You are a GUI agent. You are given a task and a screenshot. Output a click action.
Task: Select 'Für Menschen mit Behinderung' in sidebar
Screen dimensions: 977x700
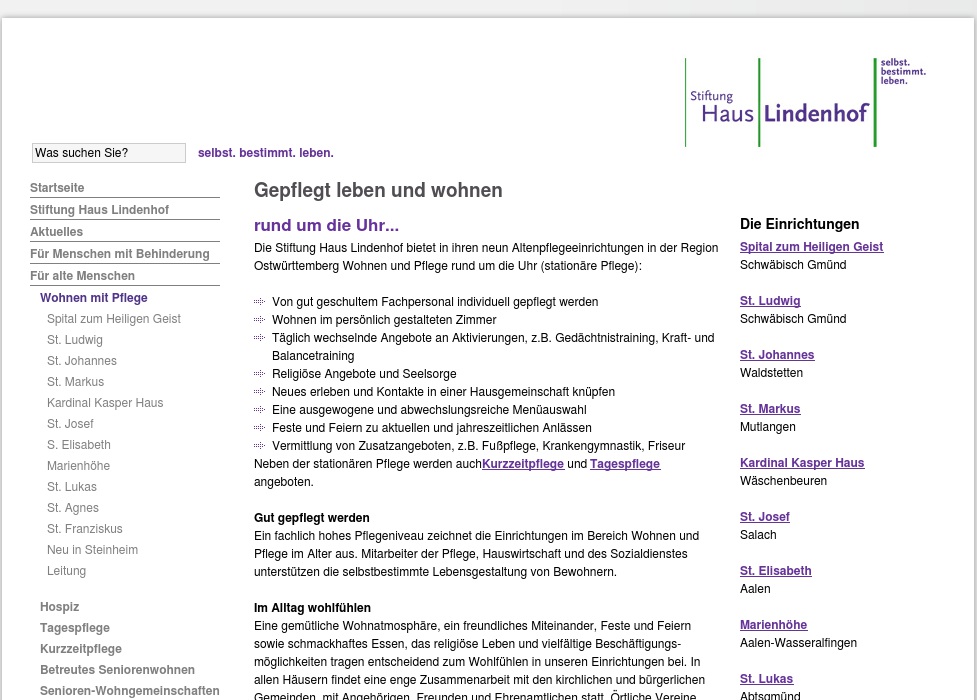[120, 253]
